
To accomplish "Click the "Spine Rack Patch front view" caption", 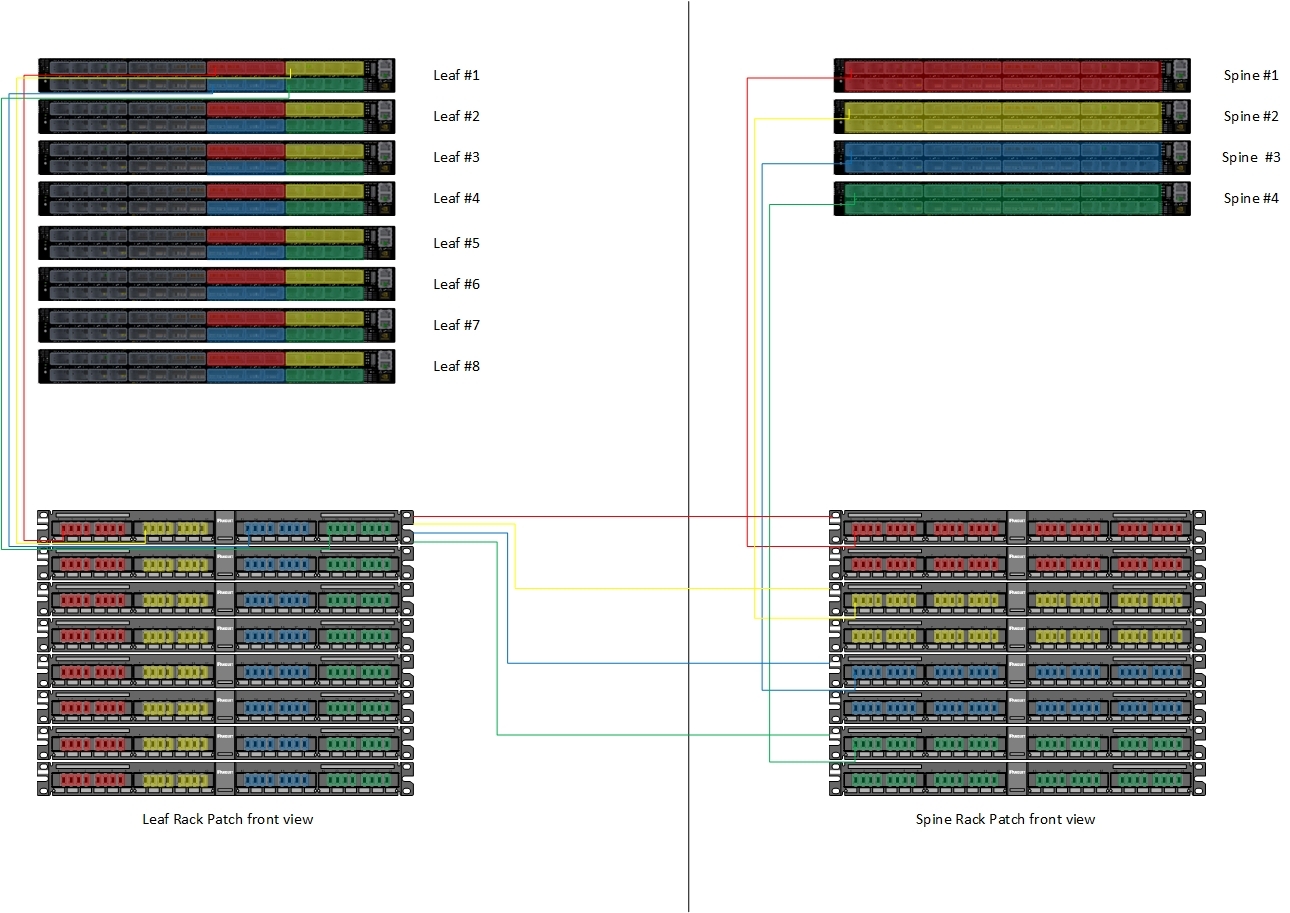I will [x=1005, y=819].
